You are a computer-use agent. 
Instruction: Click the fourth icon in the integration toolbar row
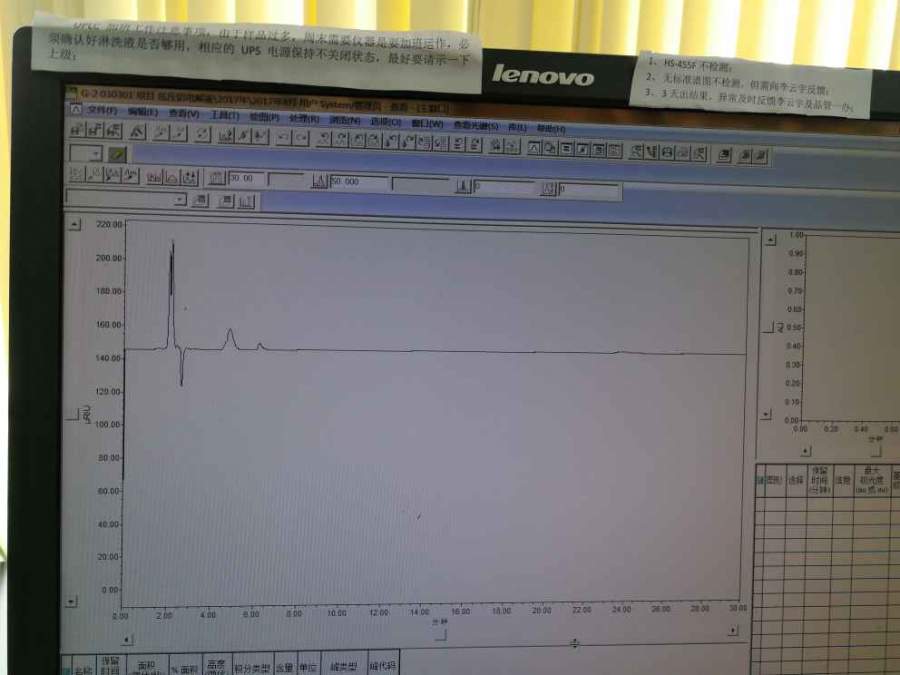131,176
